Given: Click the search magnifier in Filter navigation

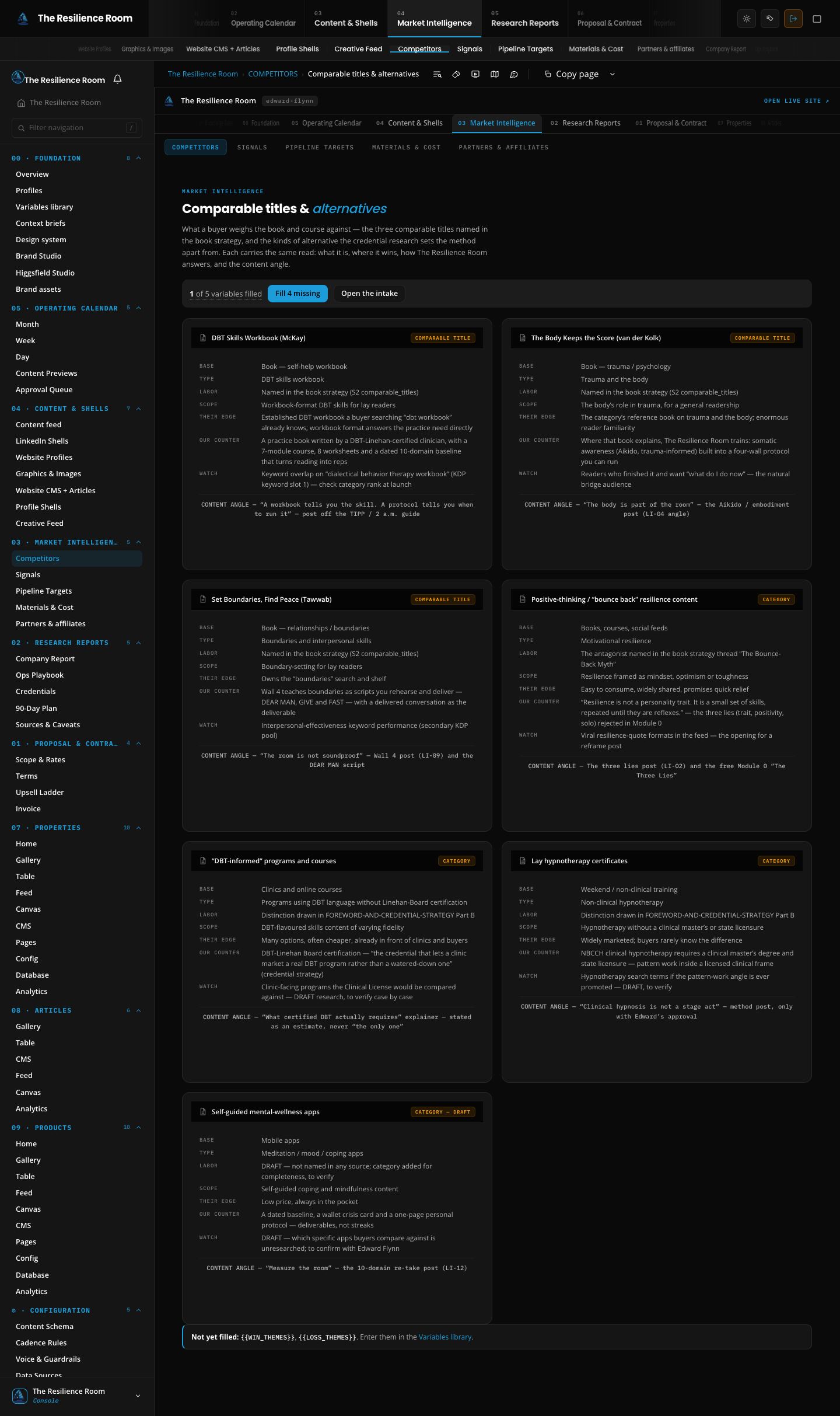Looking at the screenshot, I should click(22, 128).
